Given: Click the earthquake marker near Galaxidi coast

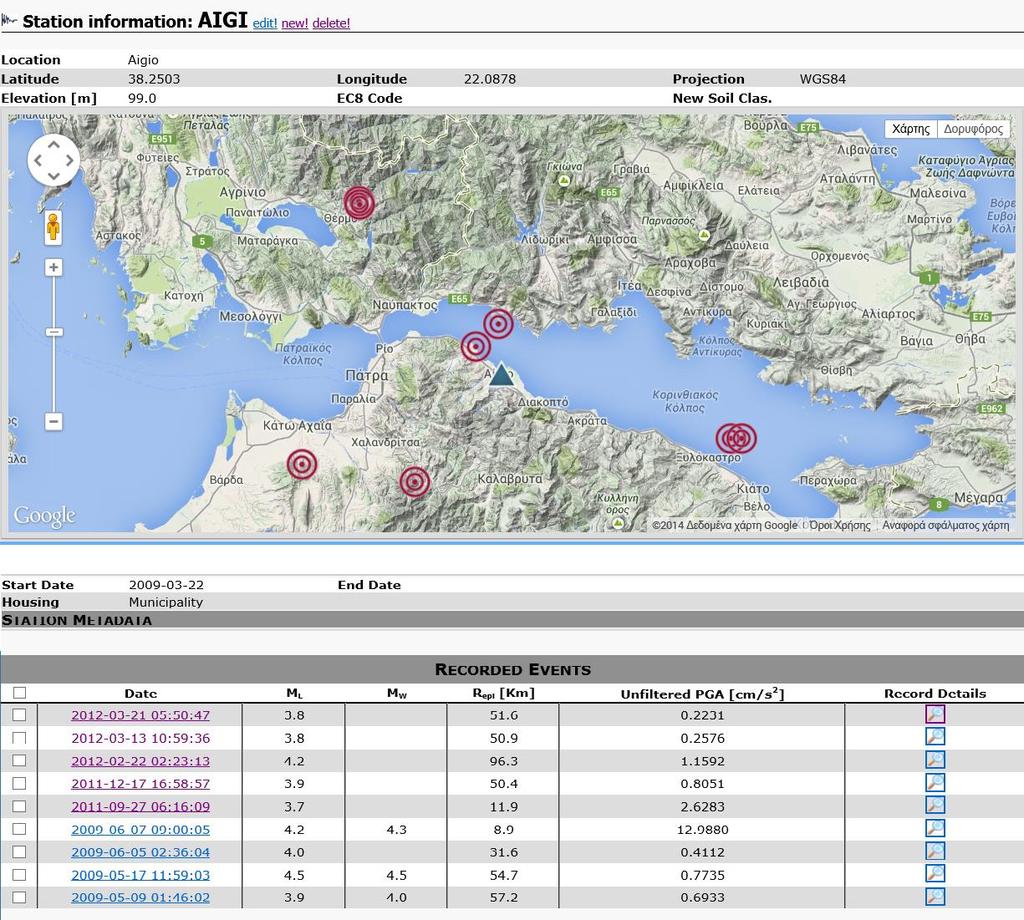Looking at the screenshot, I should click(x=498, y=323).
